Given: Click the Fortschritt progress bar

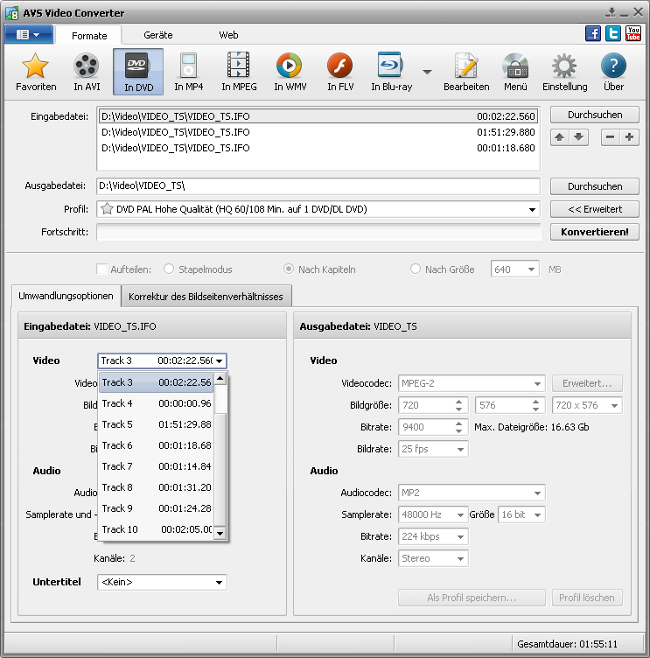Looking at the screenshot, I should pos(318,232).
